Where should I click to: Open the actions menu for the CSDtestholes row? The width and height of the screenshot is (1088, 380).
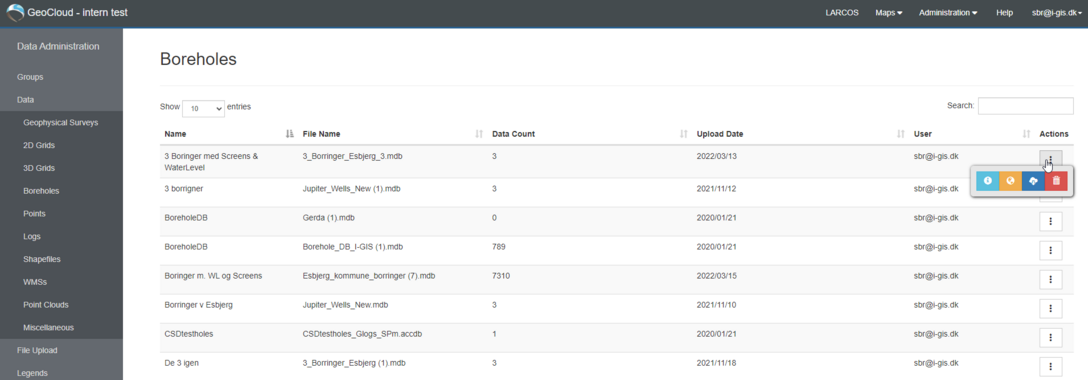pyautogui.click(x=1051, y=338)
